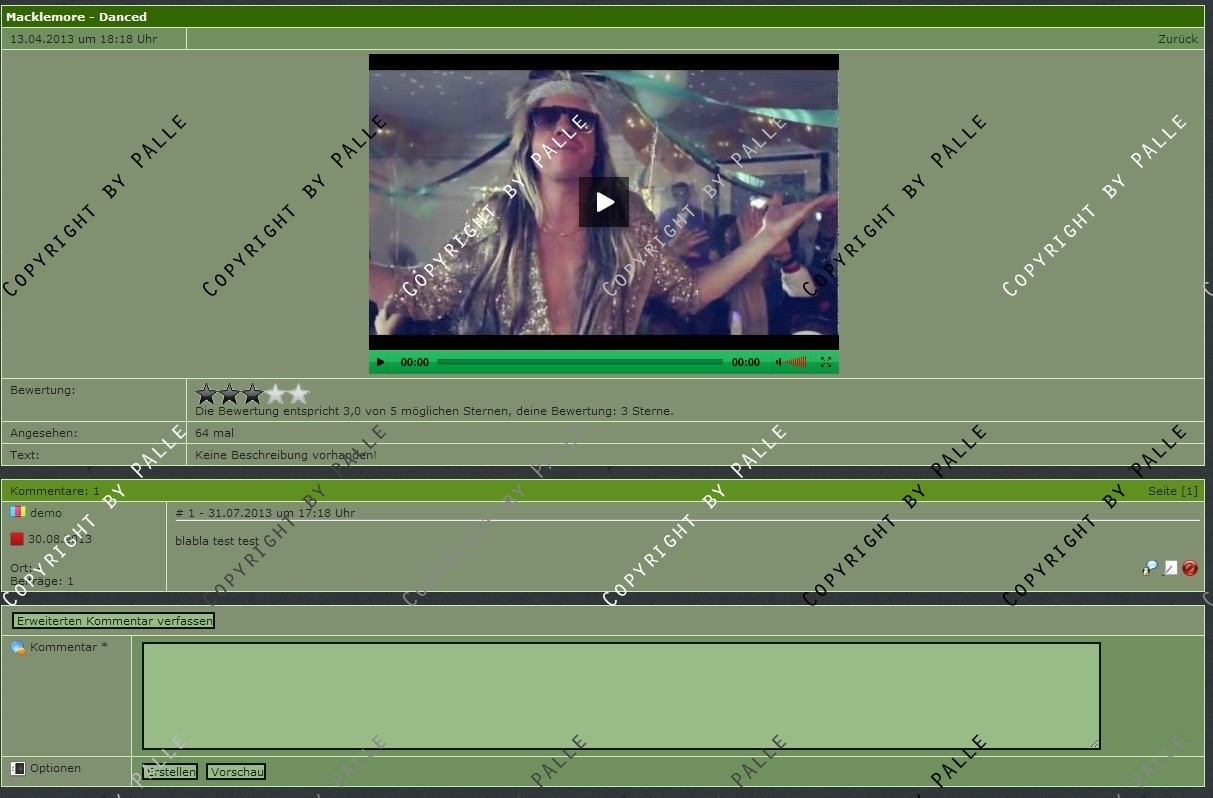Adjust the orange volume level bars

(795, 362)
